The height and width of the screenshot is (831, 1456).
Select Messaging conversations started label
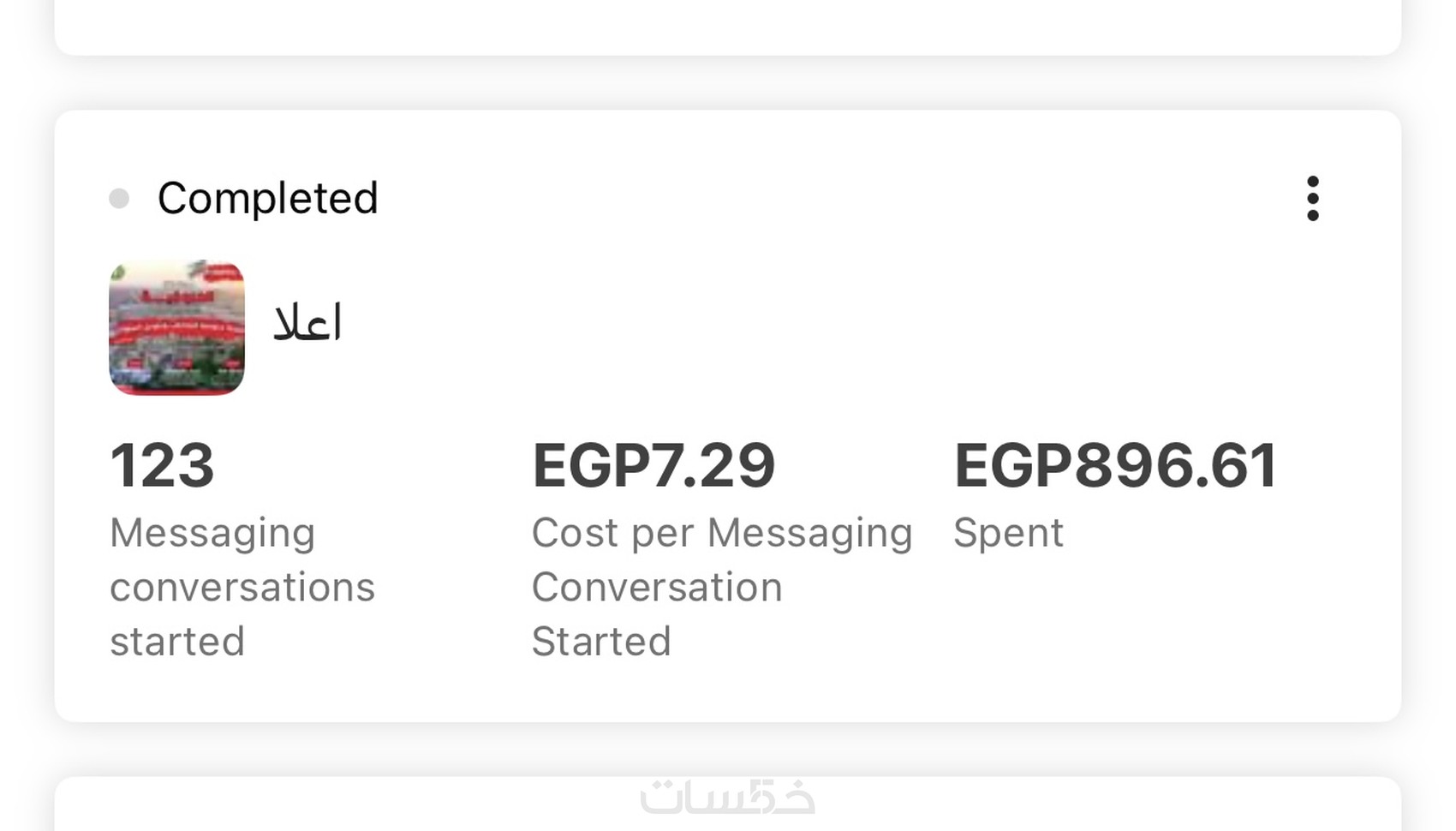(x=242, y=587)
